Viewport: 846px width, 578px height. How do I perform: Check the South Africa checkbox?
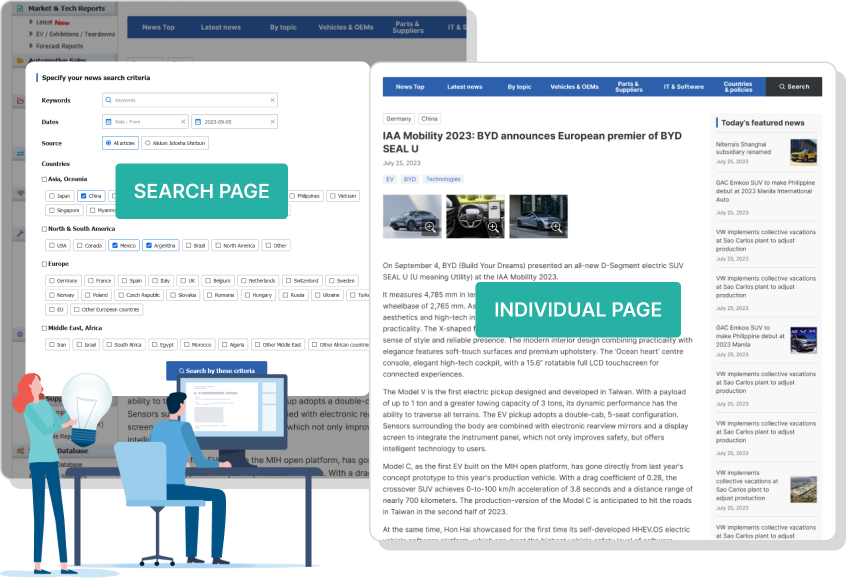(x=109, y=345)
